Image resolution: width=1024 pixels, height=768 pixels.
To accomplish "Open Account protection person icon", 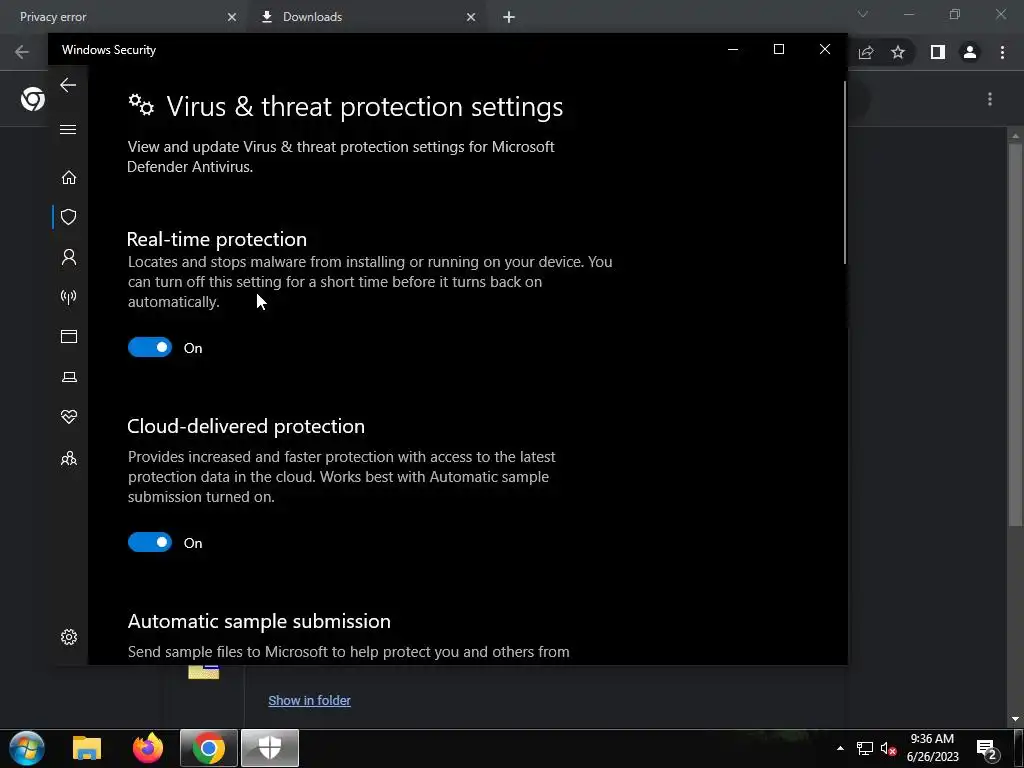I will coord(69,257).
